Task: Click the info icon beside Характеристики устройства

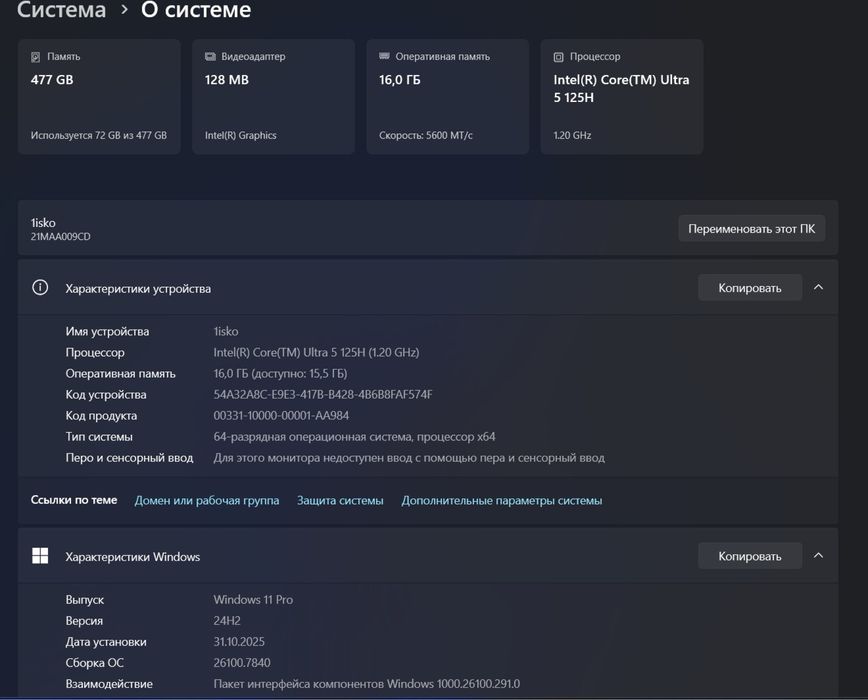Action: pos(40,288)
